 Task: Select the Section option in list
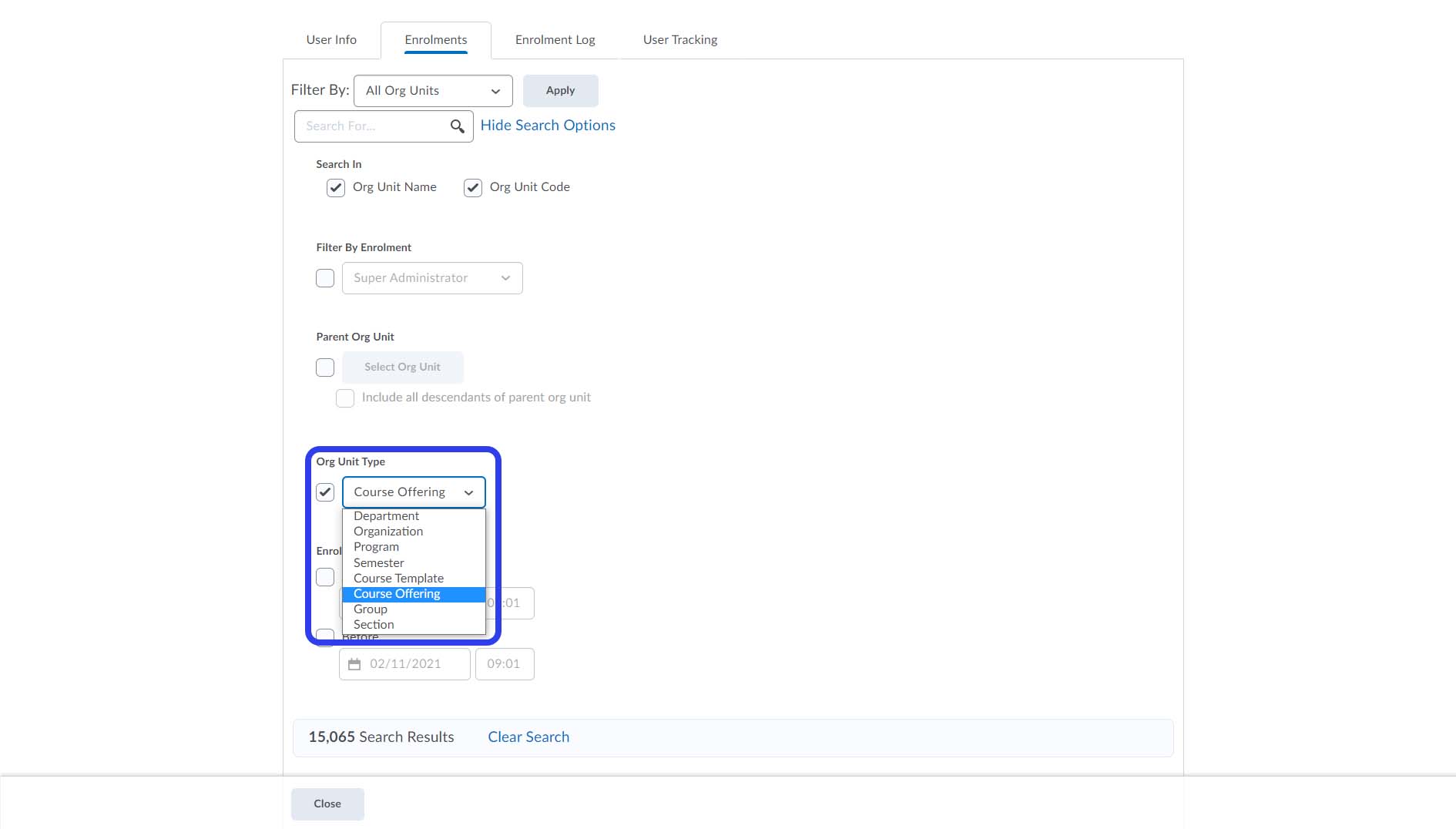pyautogui.click(x=374, y=625)
